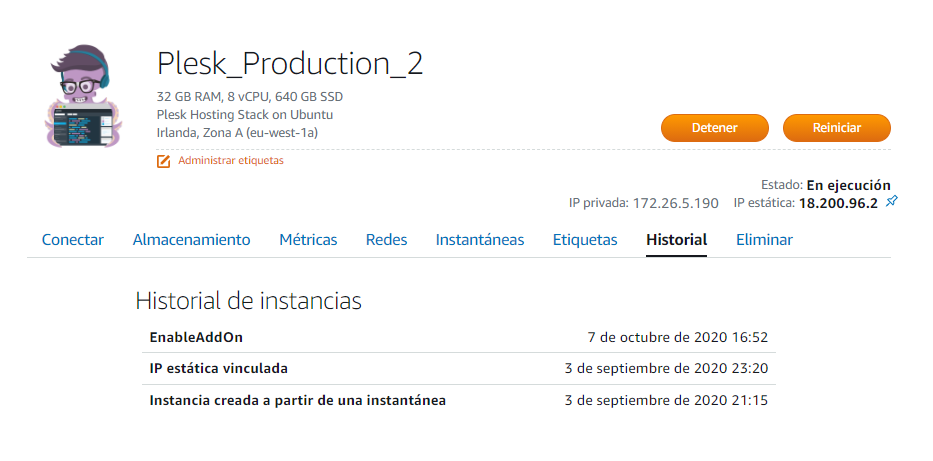This screenshot has width=933, height=461.
Task: Select the Redes tab
Action: [x=386, y=240]
